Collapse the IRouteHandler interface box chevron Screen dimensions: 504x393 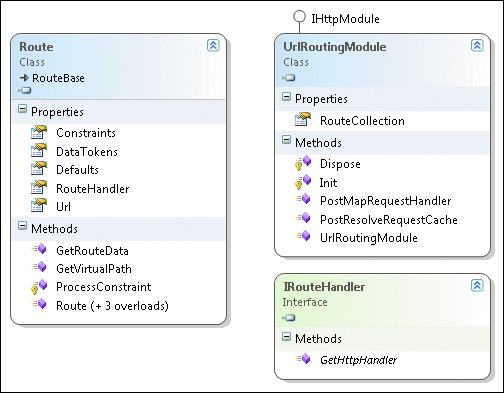pyautogui.click(x=477, y=285)
